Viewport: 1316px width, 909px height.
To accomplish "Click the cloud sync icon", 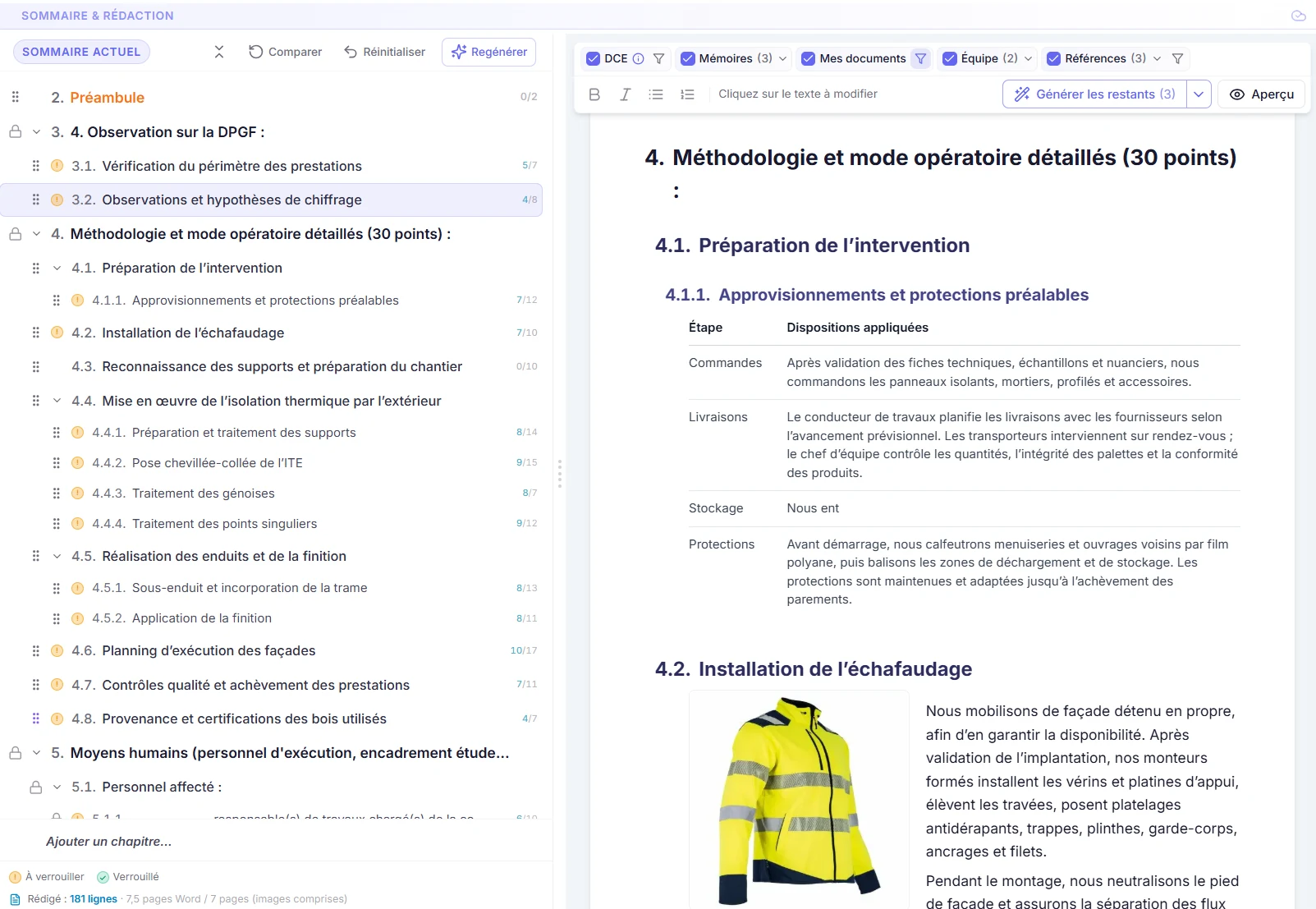I will (1298, 16).
